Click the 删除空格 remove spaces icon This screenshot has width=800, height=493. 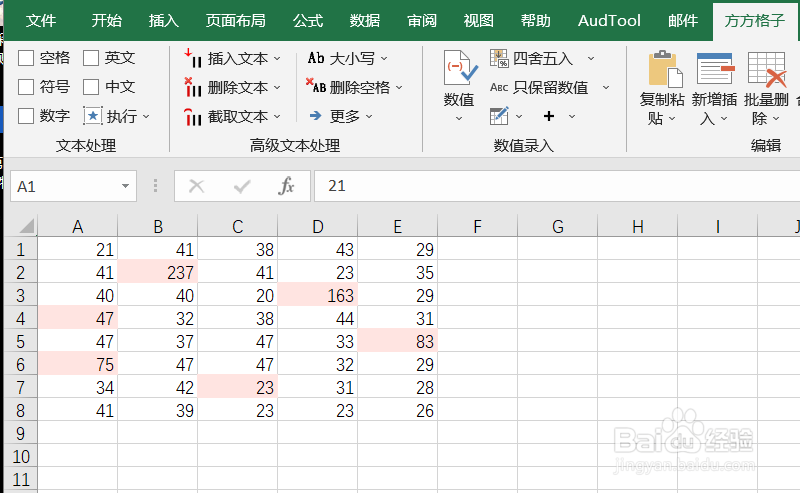point(316,86)
